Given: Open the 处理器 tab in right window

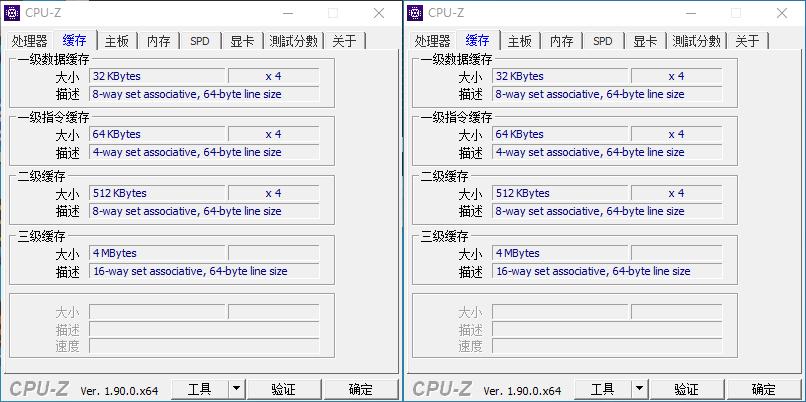Looking at the screenshot, I should (x=433, y=41).
